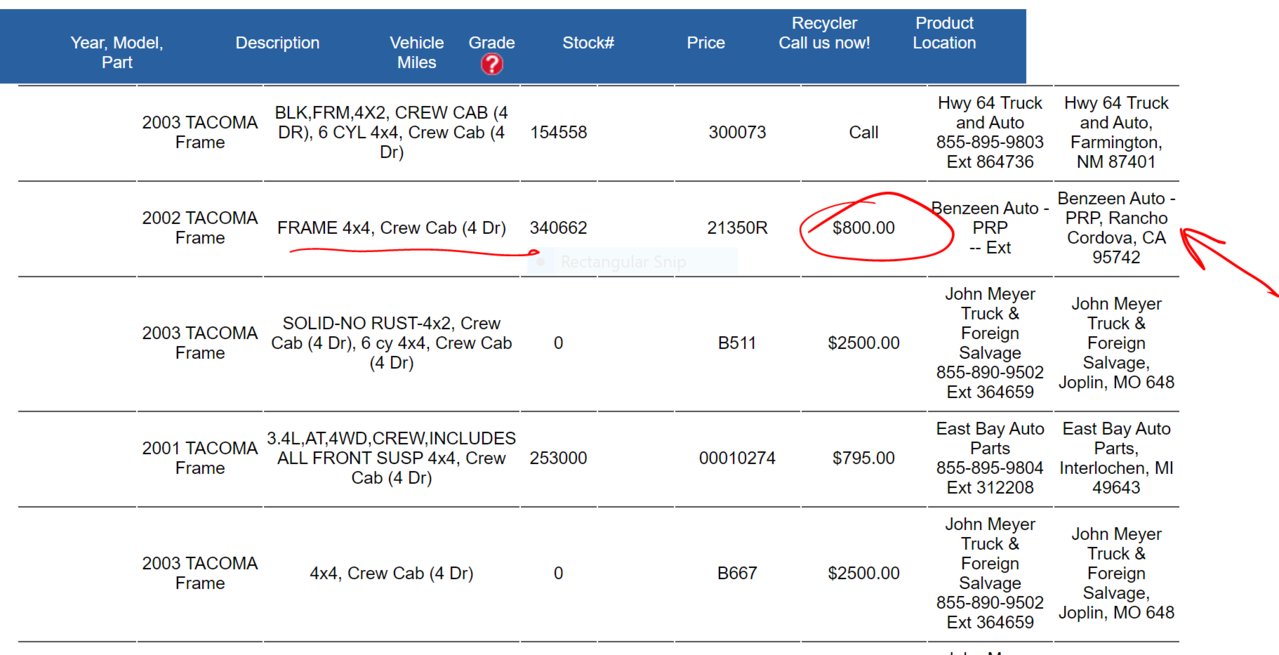This screenshot has width=1279, height=655.
Task: Click mileage value 253000
Action: tap(558, 458)
